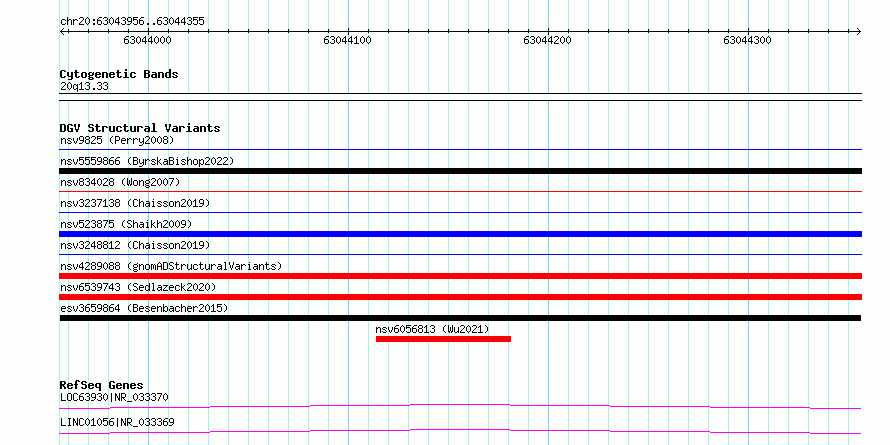Click the short red nsv6056813 bar
The height and width of the screenshot is (445, 890).
[x=443, y=339]
